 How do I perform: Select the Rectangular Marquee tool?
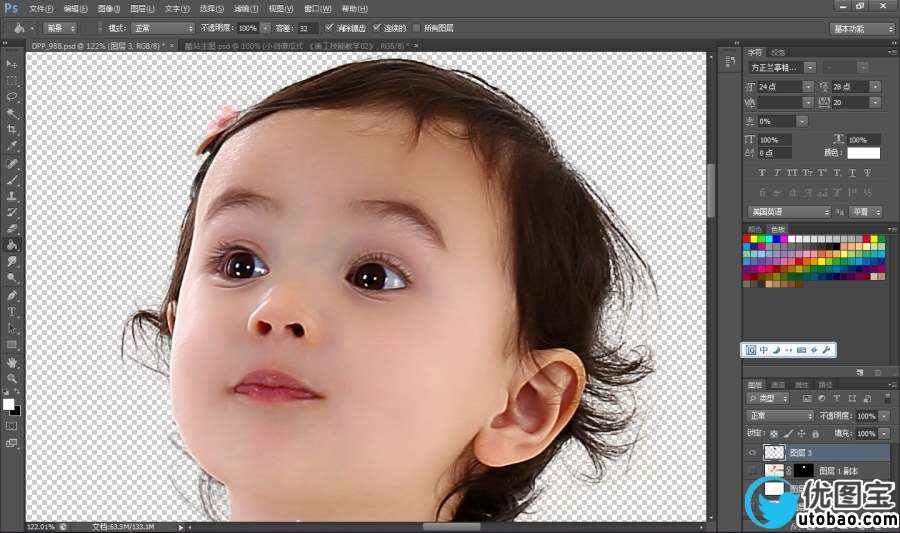point(11,80)
